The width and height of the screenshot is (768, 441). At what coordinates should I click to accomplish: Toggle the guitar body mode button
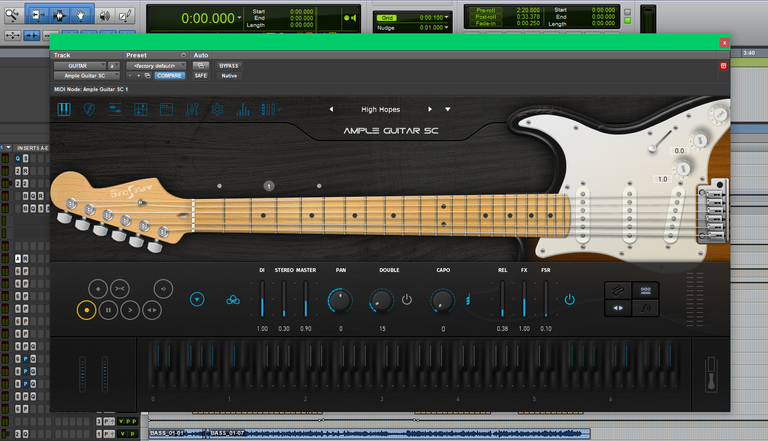[x=618, y=291]
